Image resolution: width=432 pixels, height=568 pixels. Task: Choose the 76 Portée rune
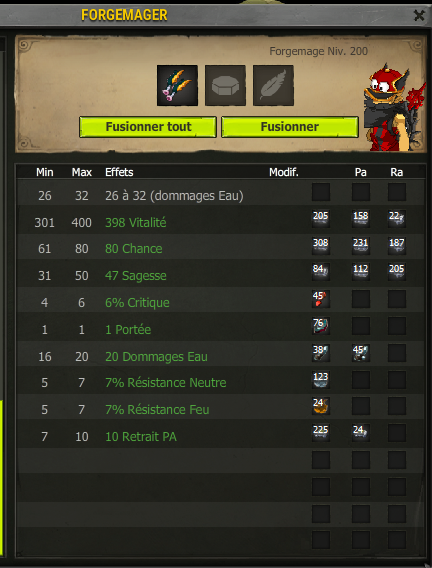pyautogui.click(x=321, y=326)
